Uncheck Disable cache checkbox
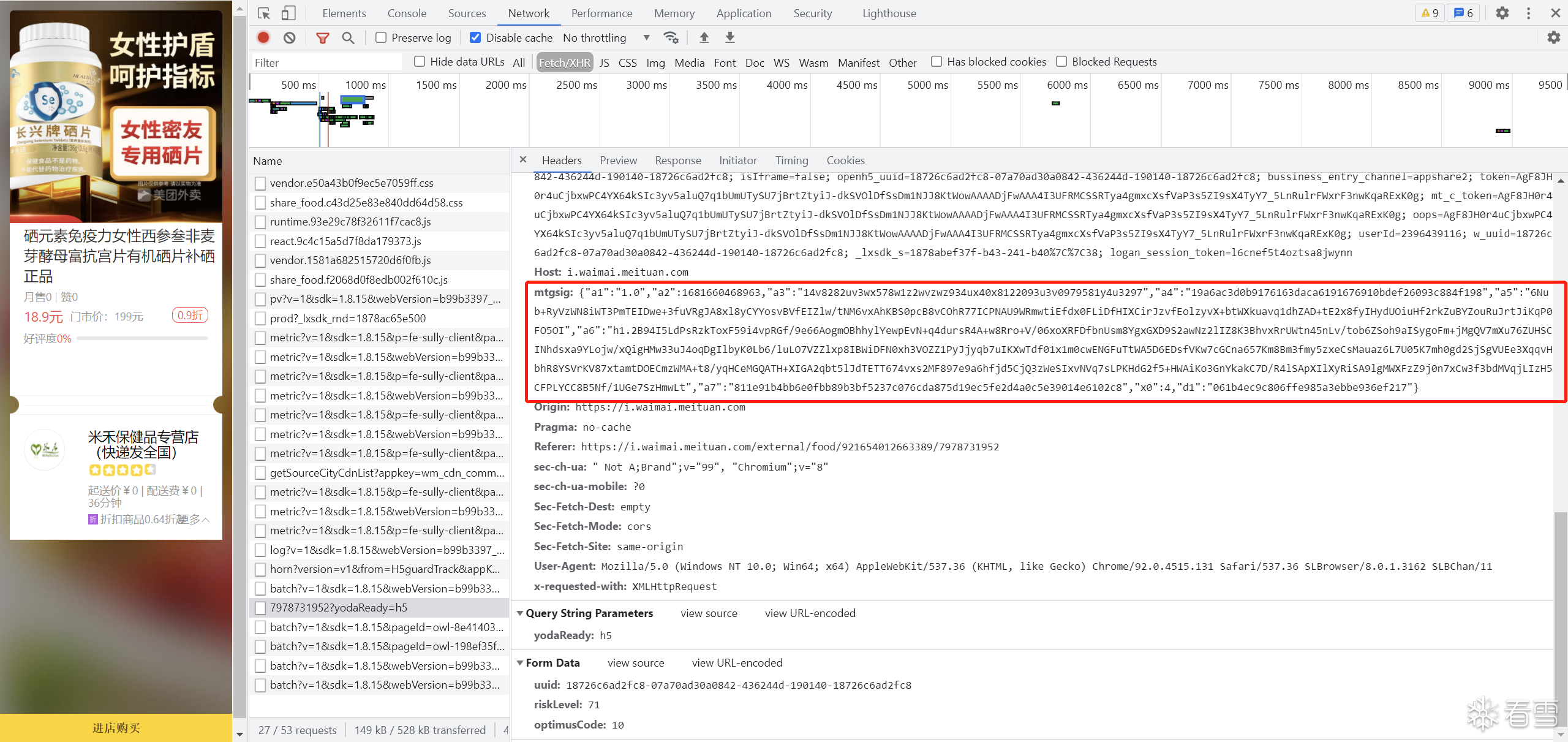Image resolution: width=1568 pixels, height=742 pixels. coord(475,37)
